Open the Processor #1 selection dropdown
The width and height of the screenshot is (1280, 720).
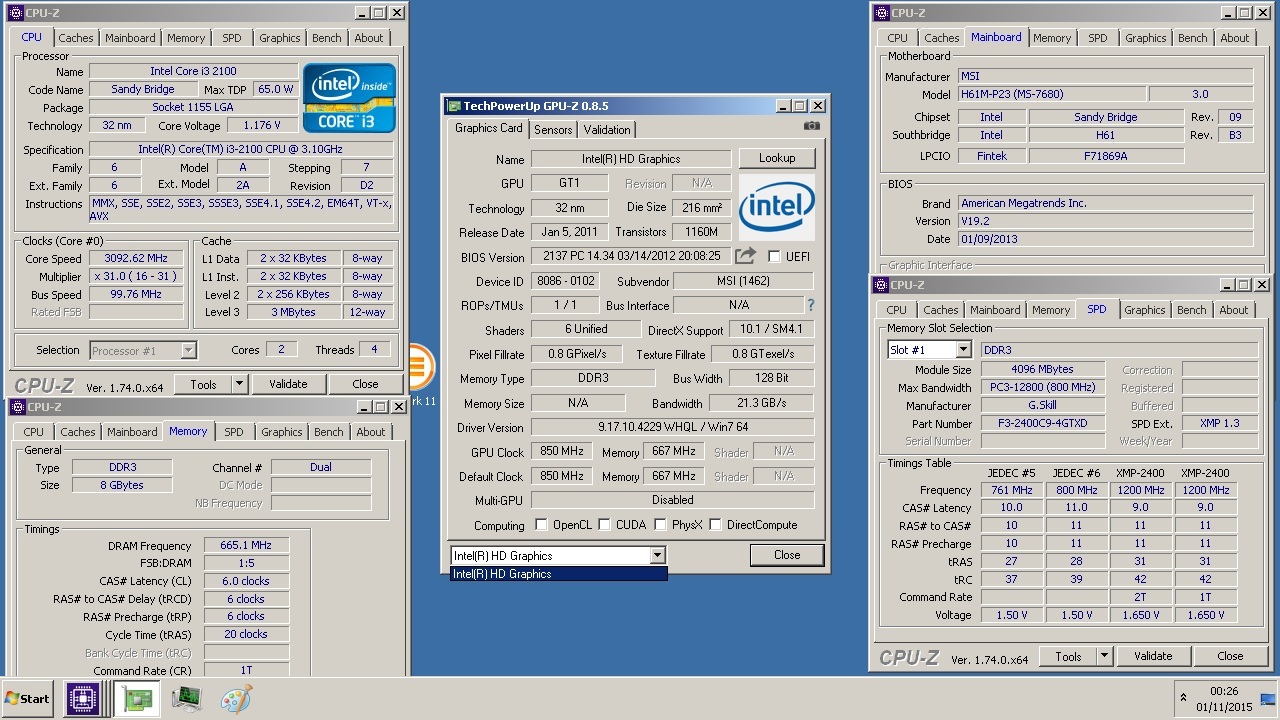(x=188, y=350)
